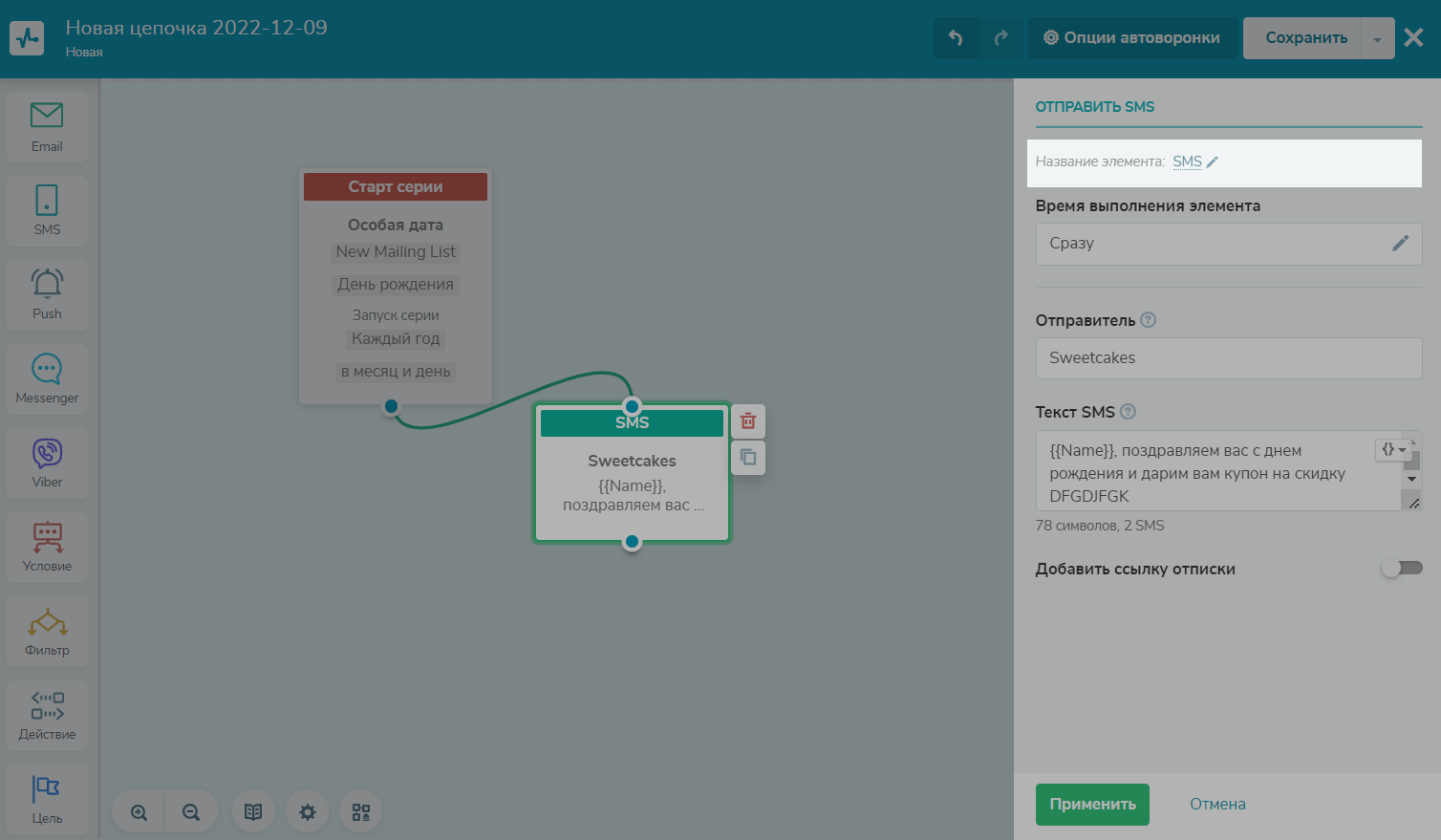Zoom in on the canvas
Viewport: 1441px width, 840px height.
[x=140, y=812]
